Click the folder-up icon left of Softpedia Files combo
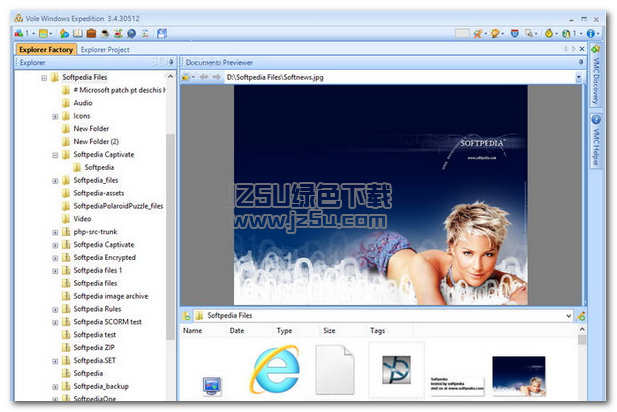Image resolution: width=617 pixels, height=412 pixels. (x=186, y=316)
